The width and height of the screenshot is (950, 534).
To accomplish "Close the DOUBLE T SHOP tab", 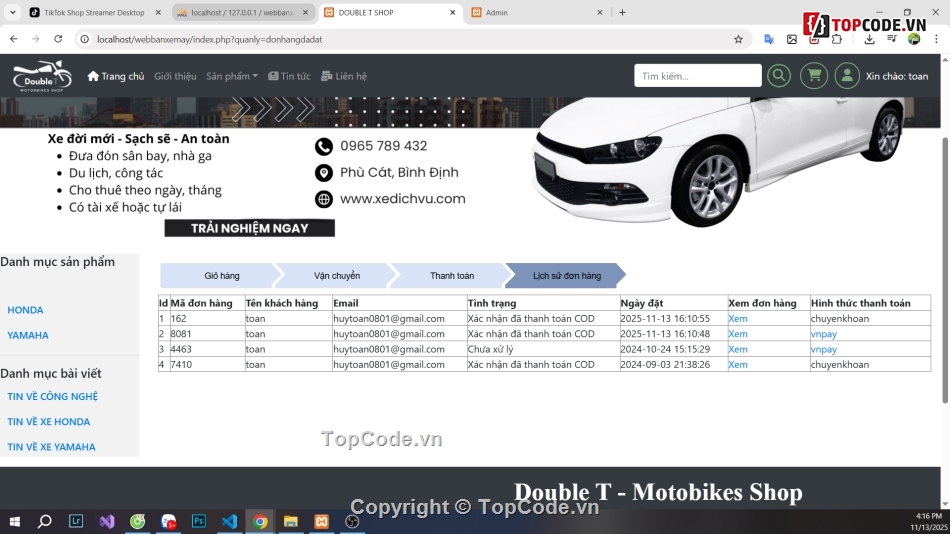I will 452,12.
